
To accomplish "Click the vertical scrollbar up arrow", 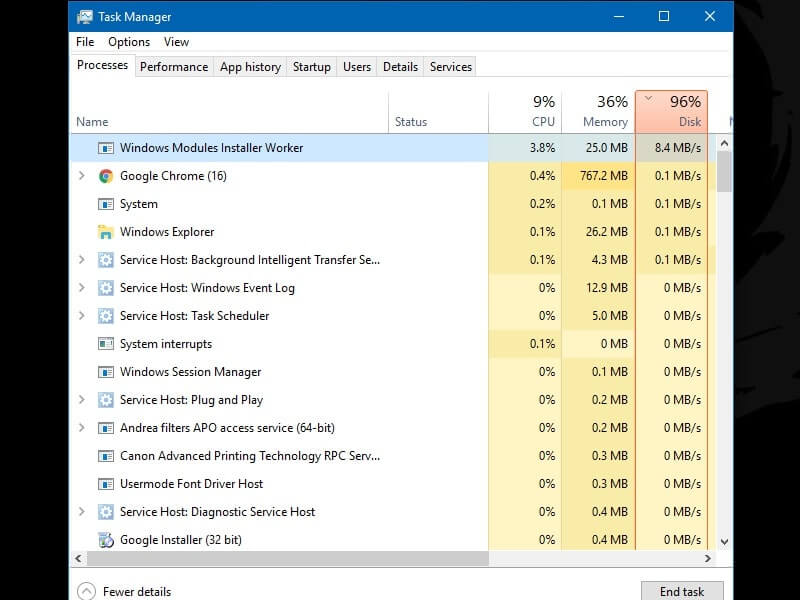I will coord(724,144).
